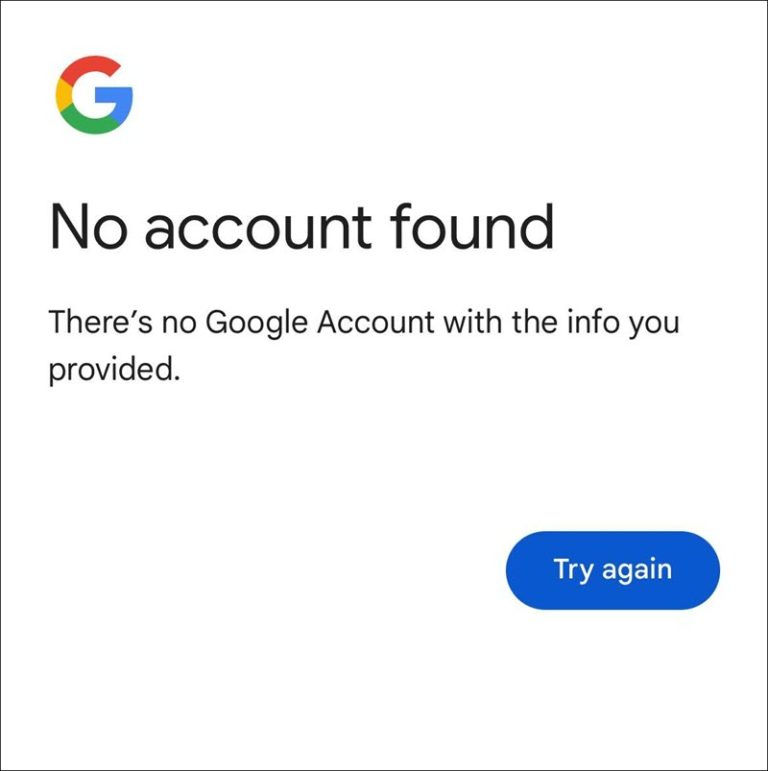Retry sign-in with Try again
768x771 pixels.
tap(613, 570)
